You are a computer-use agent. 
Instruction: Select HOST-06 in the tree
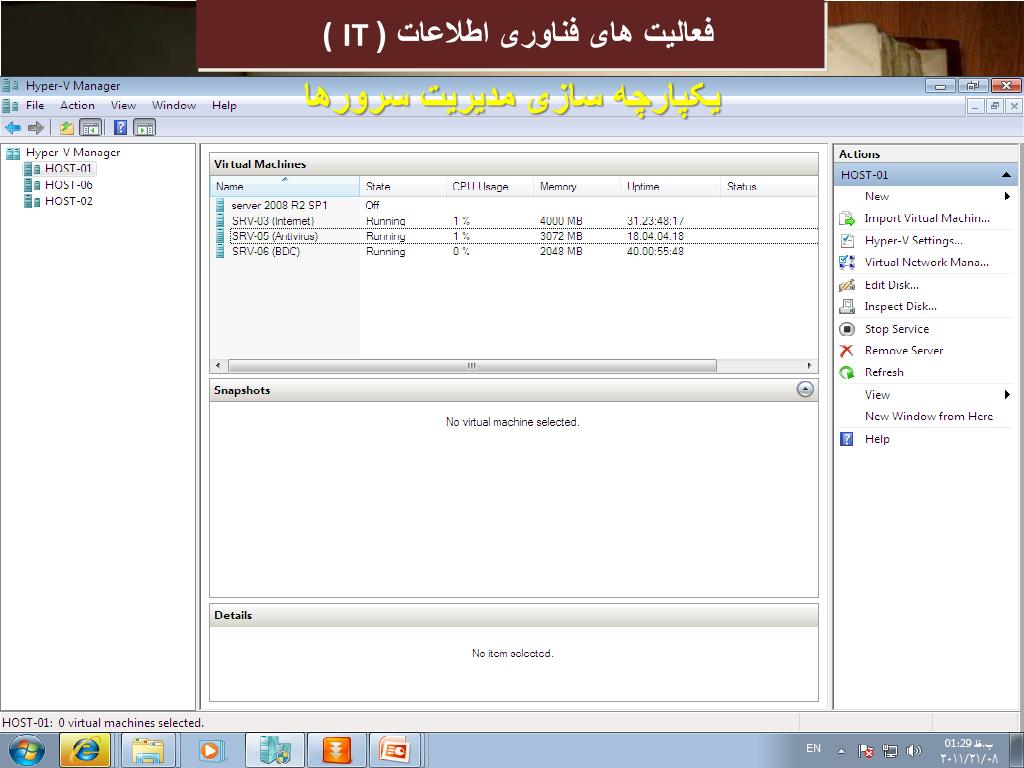pos(69,185)
